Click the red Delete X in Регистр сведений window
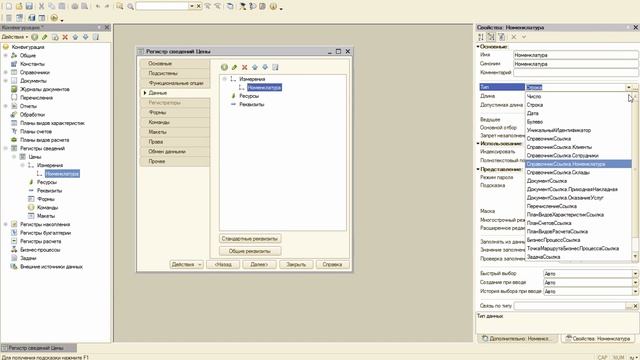640x360 pixels. tap(244, 67)
